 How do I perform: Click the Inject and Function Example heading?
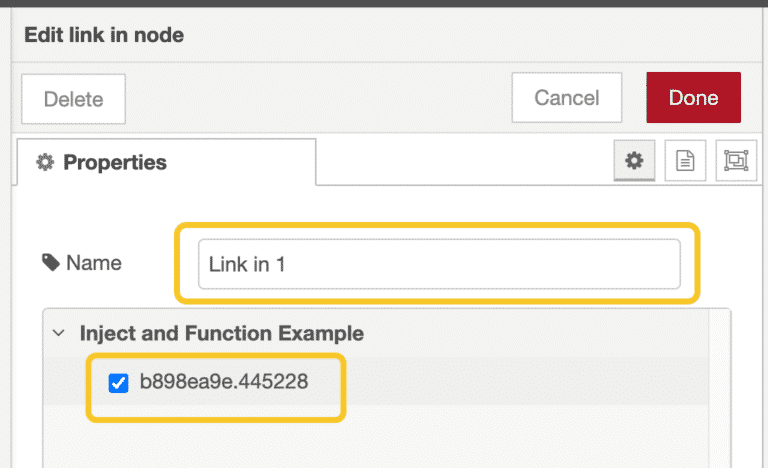[x=221, y=333]
